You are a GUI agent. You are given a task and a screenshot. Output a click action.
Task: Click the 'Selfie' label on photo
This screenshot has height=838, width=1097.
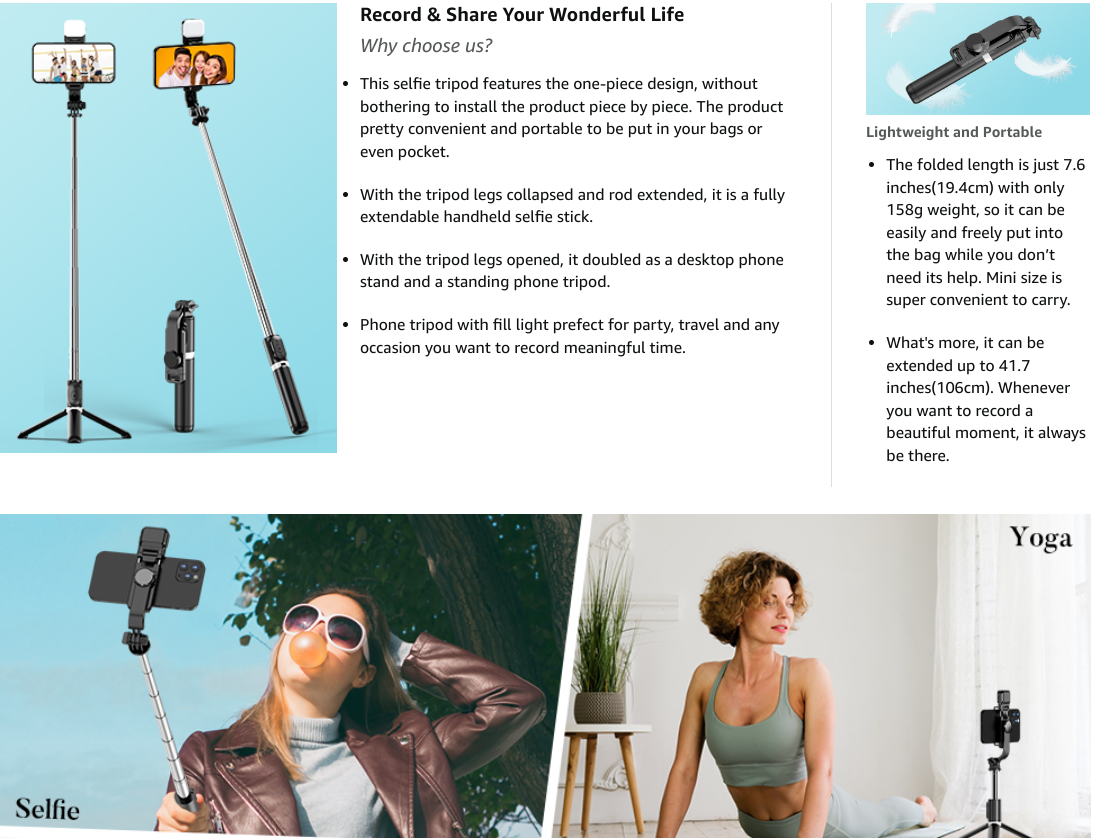[48, 809]
